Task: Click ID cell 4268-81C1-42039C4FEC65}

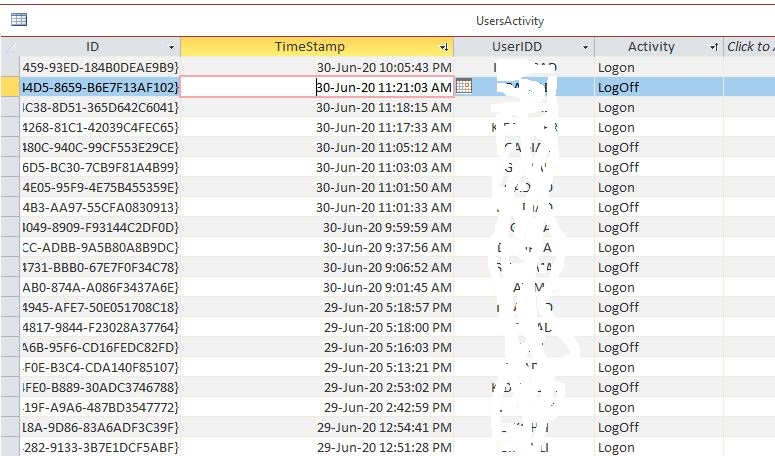Action: tap(100, 127)
